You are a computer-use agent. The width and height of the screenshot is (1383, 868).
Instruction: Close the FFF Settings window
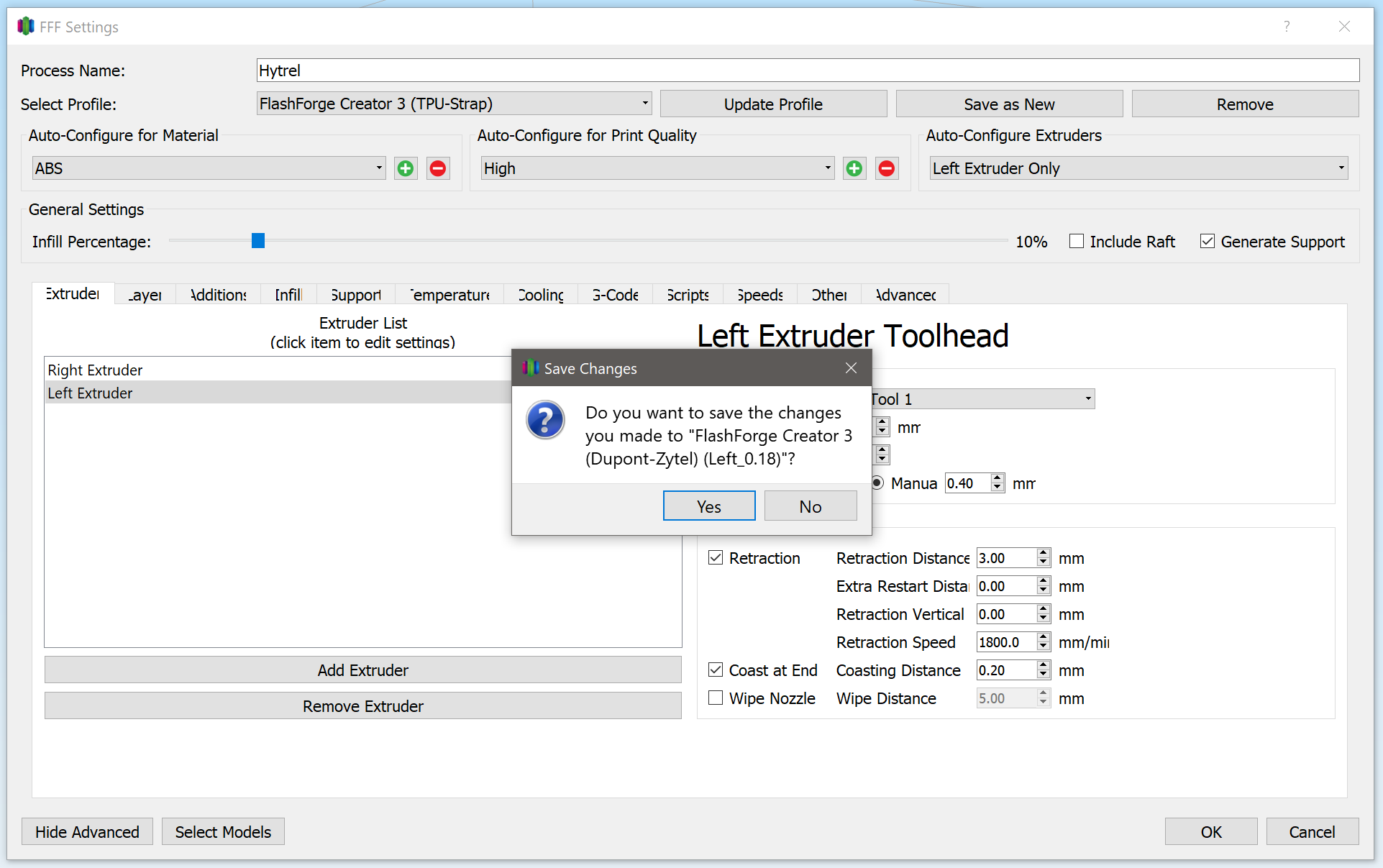tap(1344, 27)
